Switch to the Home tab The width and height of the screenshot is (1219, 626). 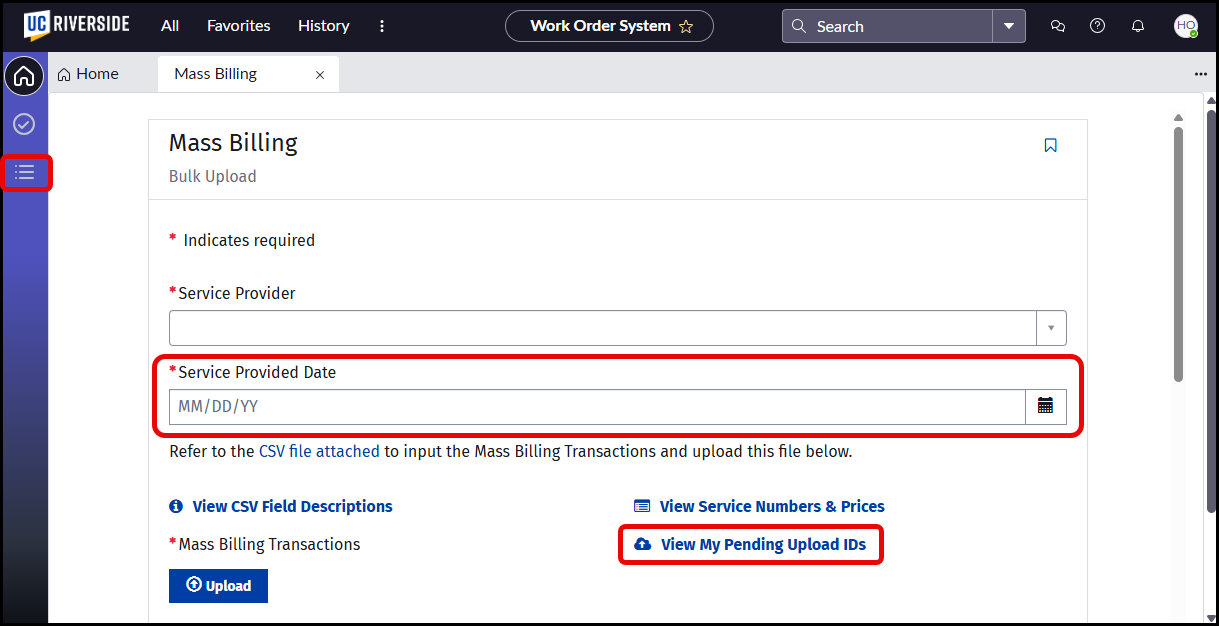(97, 73)
